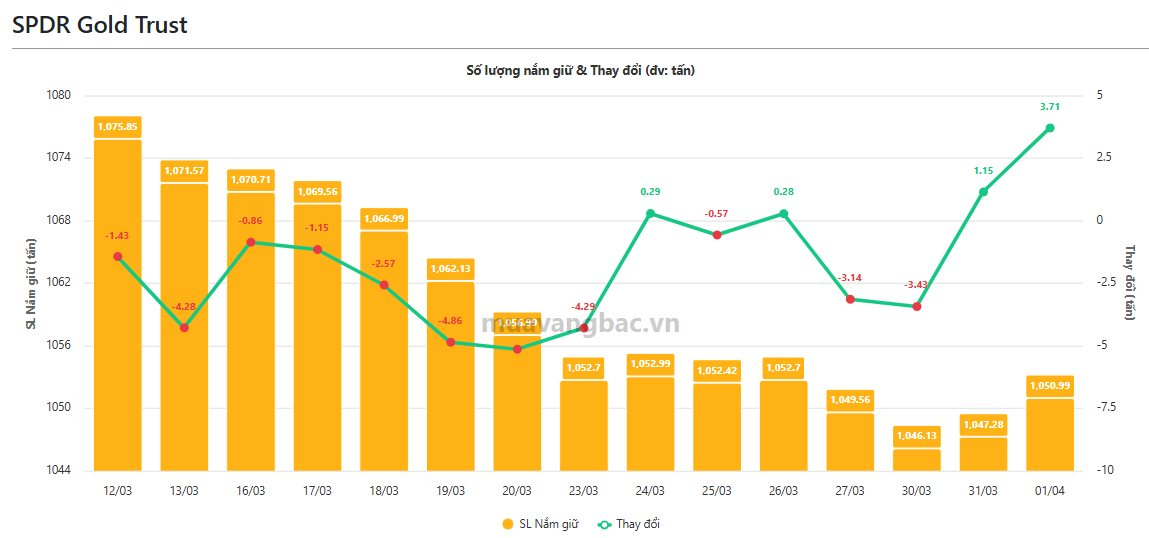Image resolution: width=1149 pixels, height=538 pixels.
Task: Select the 1.15 green point on 31/03
Action: [983, 192]
